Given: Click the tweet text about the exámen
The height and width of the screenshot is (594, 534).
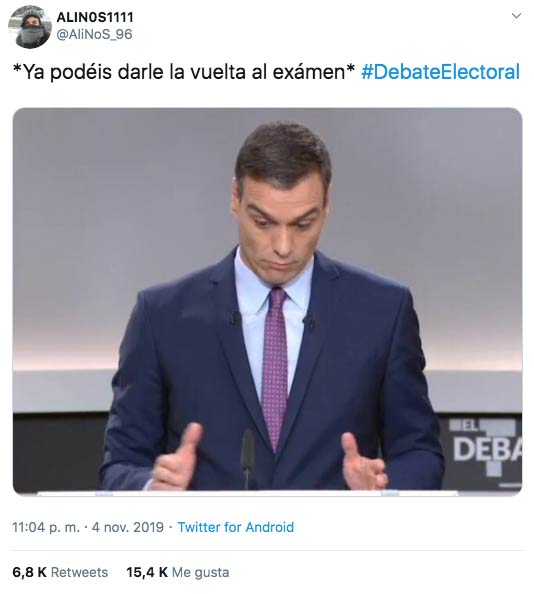Looking at the screenshot, I should pos(184,72).
